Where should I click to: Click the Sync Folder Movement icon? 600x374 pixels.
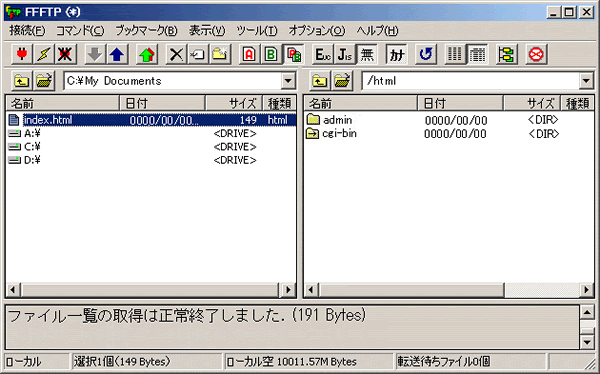(506, 54)
